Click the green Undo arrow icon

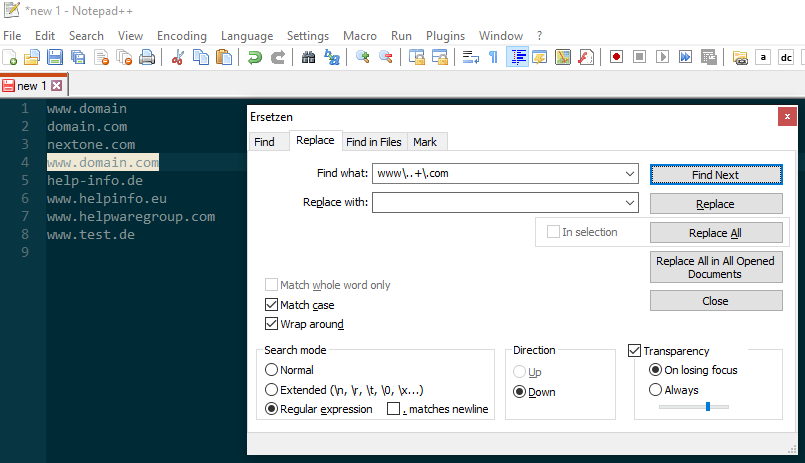pyautogui.click(x=255, y=57)
